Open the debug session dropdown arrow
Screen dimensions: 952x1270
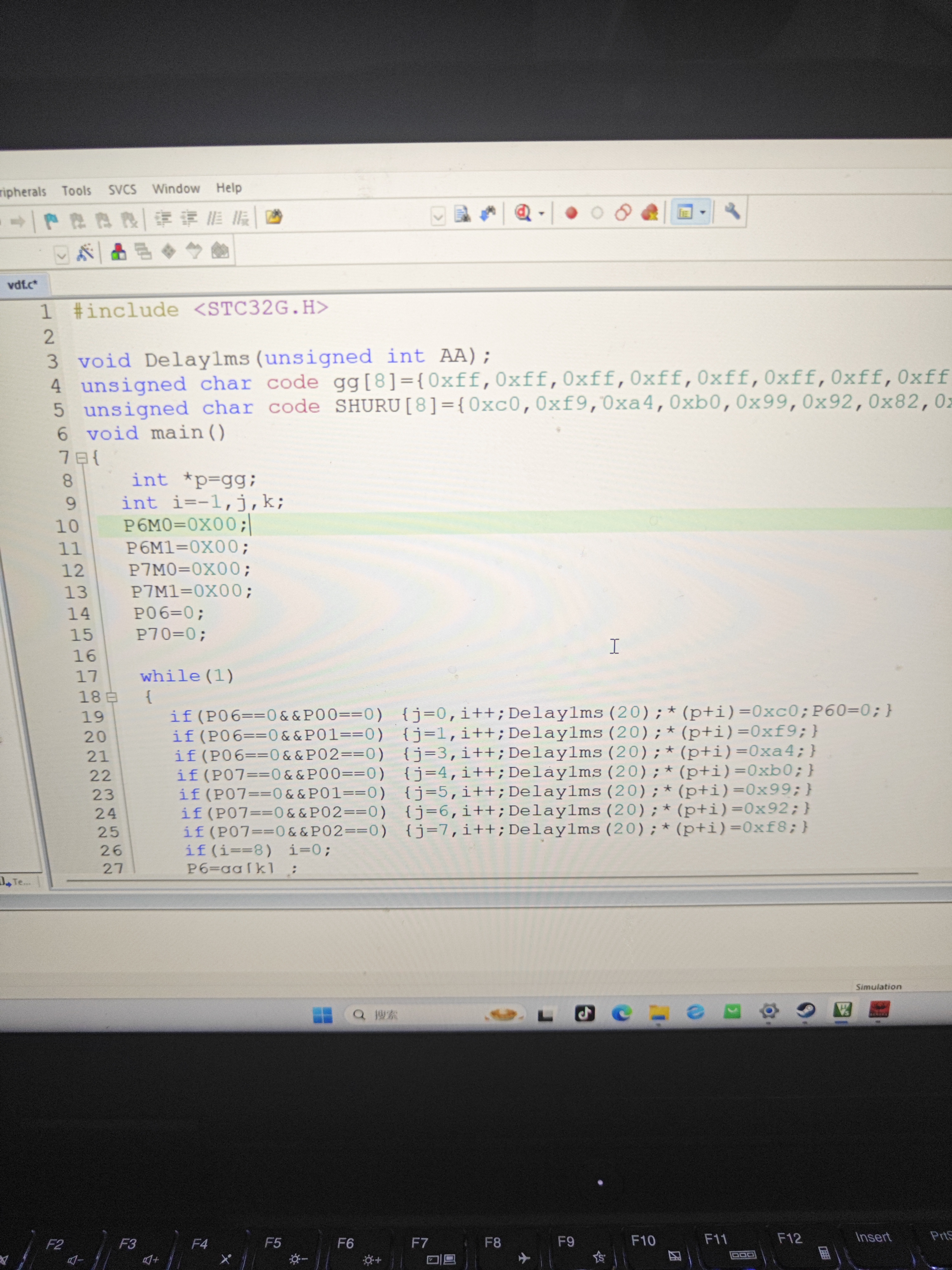click(x=541, y=214)
